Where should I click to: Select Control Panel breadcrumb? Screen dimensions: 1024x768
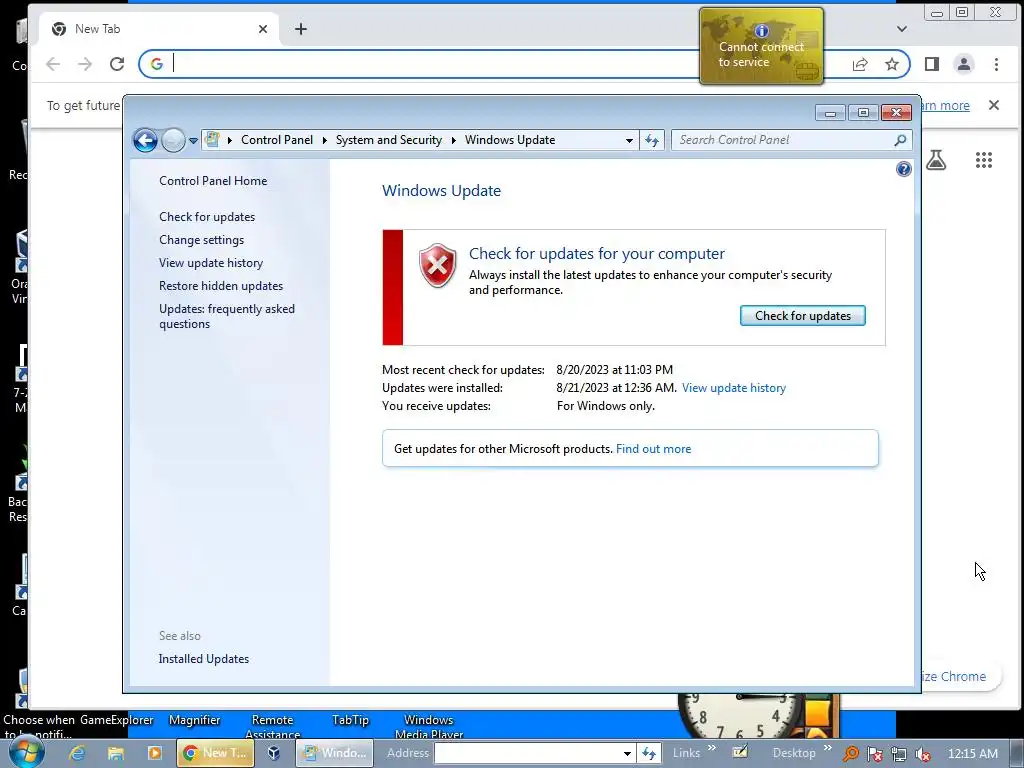(x=277, y=140)
